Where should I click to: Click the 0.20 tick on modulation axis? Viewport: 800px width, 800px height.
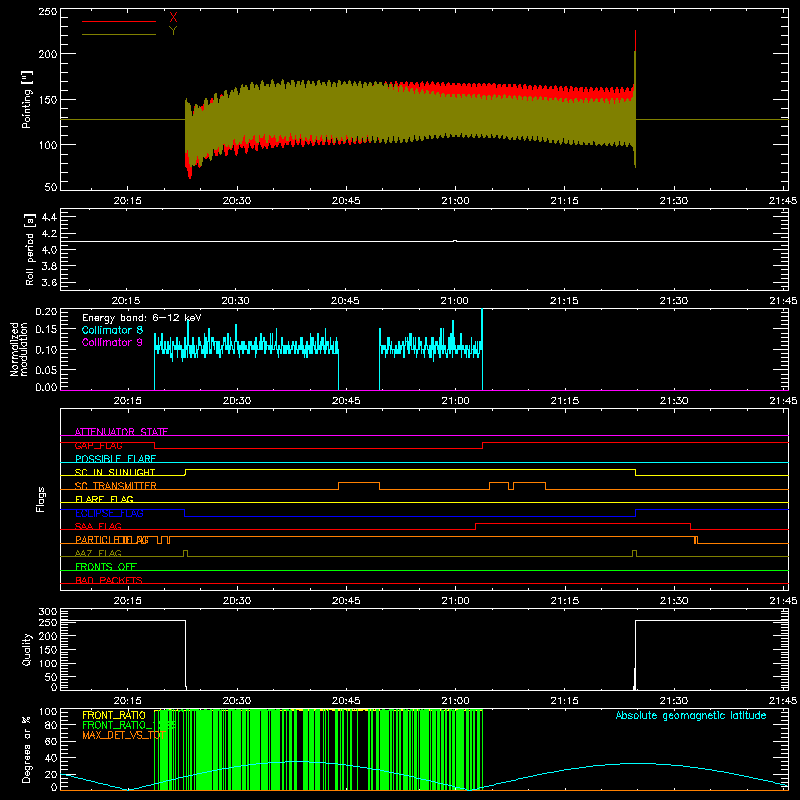[x=46, y=312]
